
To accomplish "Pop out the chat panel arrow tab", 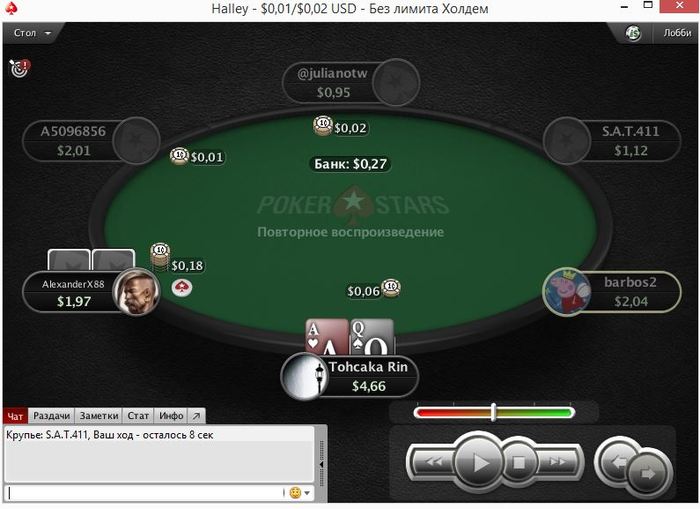I will pos(196,416).
